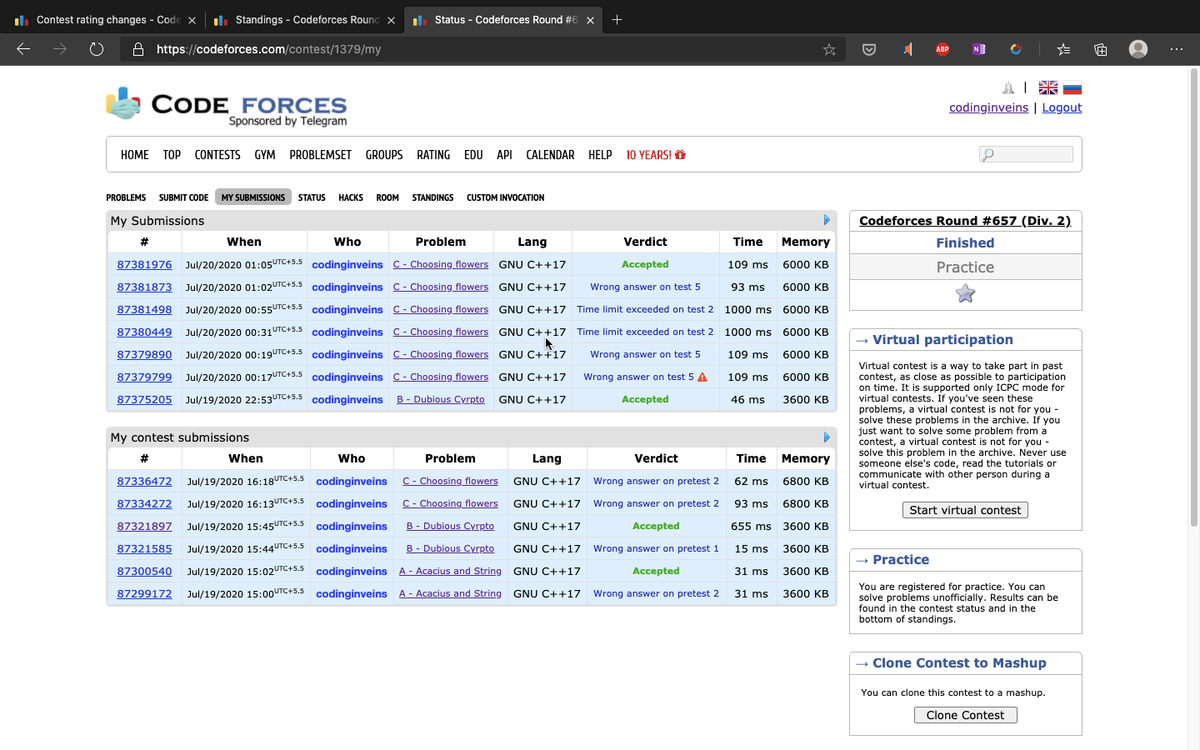1200x750 pixels.
Task: Open RATING in the main menu
Action: click(x=433, y=155)
